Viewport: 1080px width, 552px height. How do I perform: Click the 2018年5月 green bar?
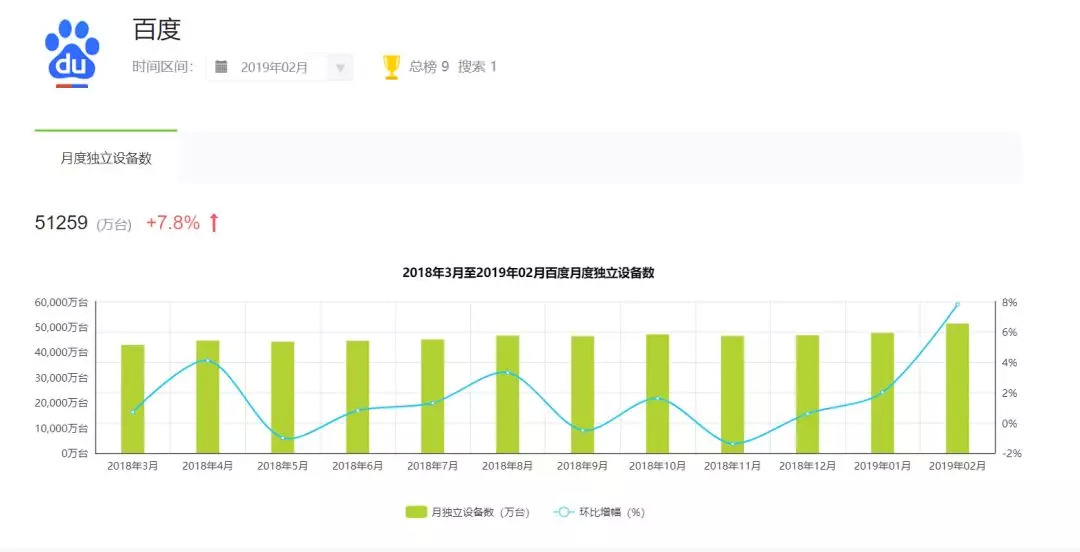click(282, 398)
